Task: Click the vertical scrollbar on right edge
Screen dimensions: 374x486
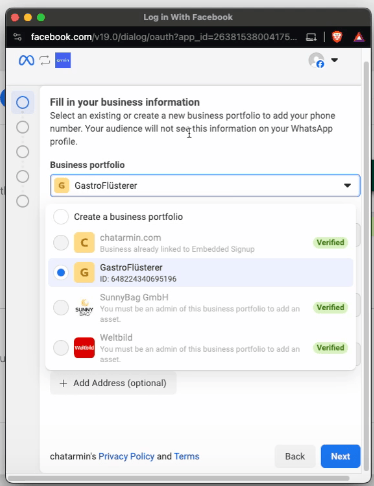Action: (x=366, y=266)
